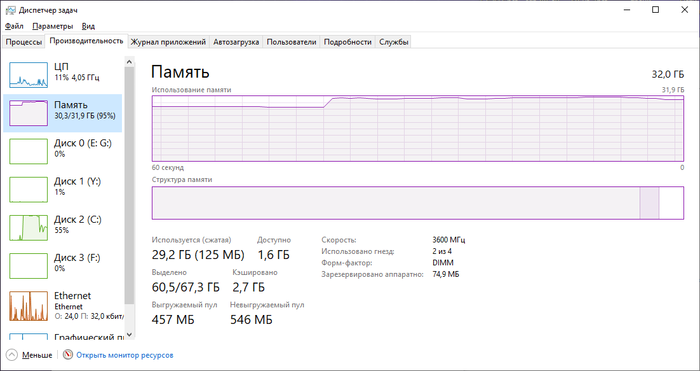This screenshot has height=371, width=700.
Task: Collapse view with Меньше chevron button
Action: click(12, 355)
